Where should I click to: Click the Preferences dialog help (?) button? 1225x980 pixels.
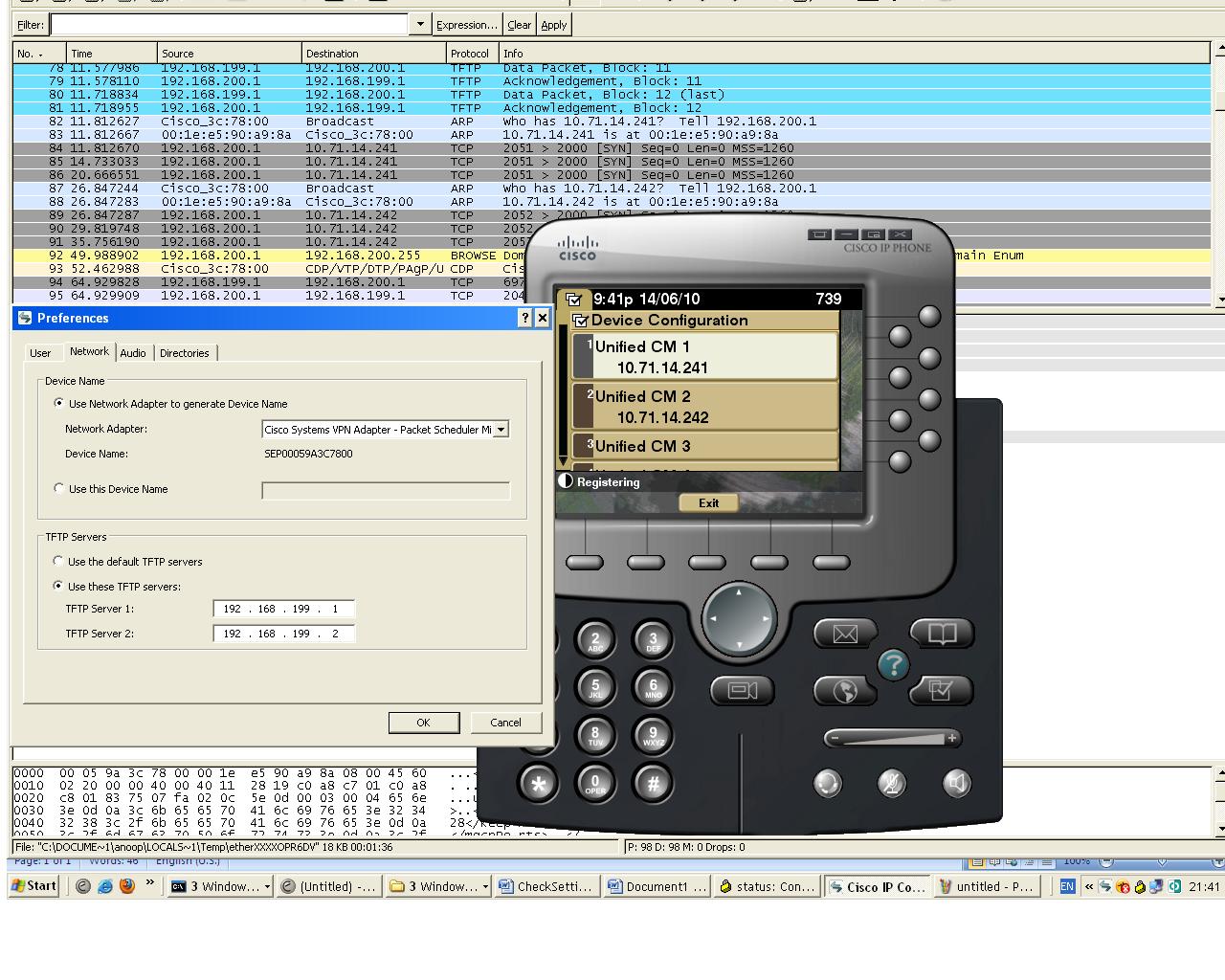point(524,318)
